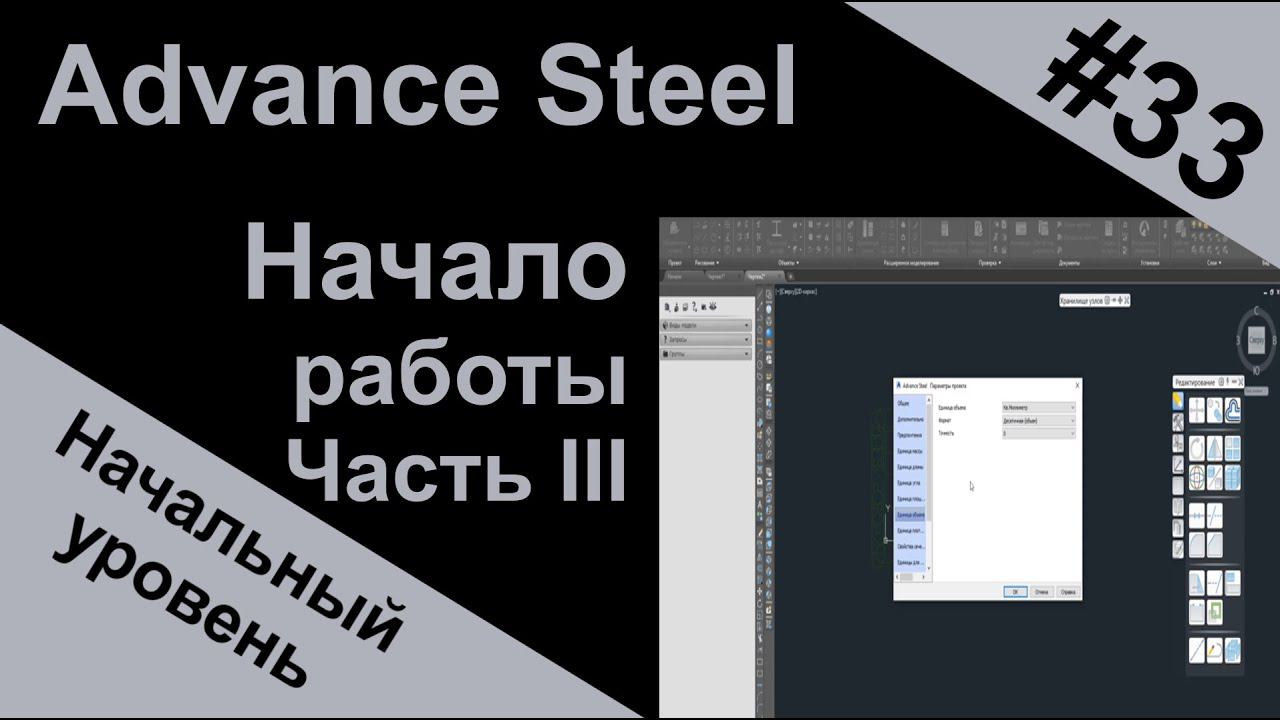Click the globe 3D rotate tool in Редактирование palette
1280x720 pixels.
pos(1195,478)
